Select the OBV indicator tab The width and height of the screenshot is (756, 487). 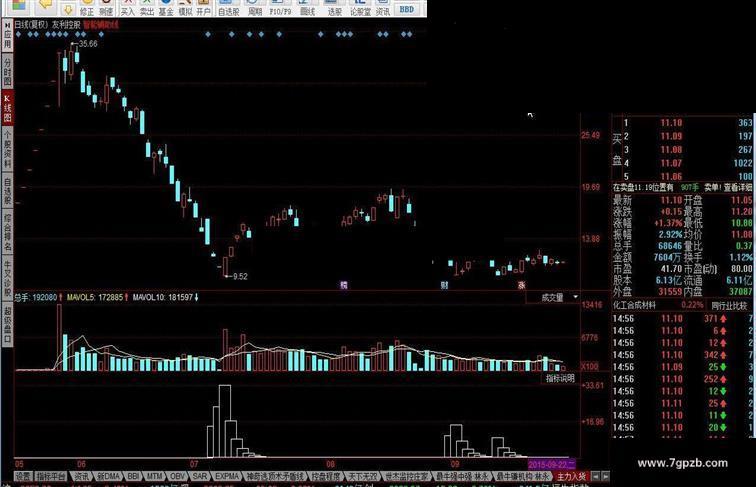click(x=177, y=476)
